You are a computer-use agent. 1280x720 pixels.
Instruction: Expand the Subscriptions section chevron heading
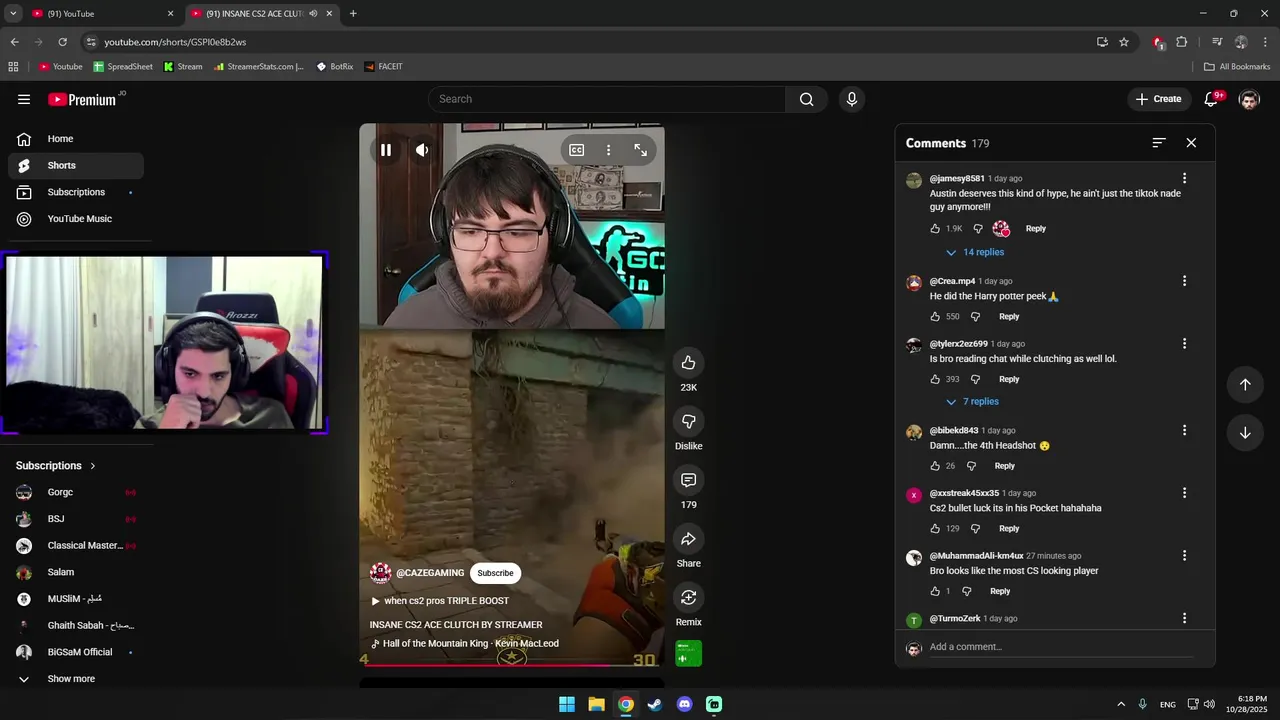pyautogui.click(x=57, y=466)
